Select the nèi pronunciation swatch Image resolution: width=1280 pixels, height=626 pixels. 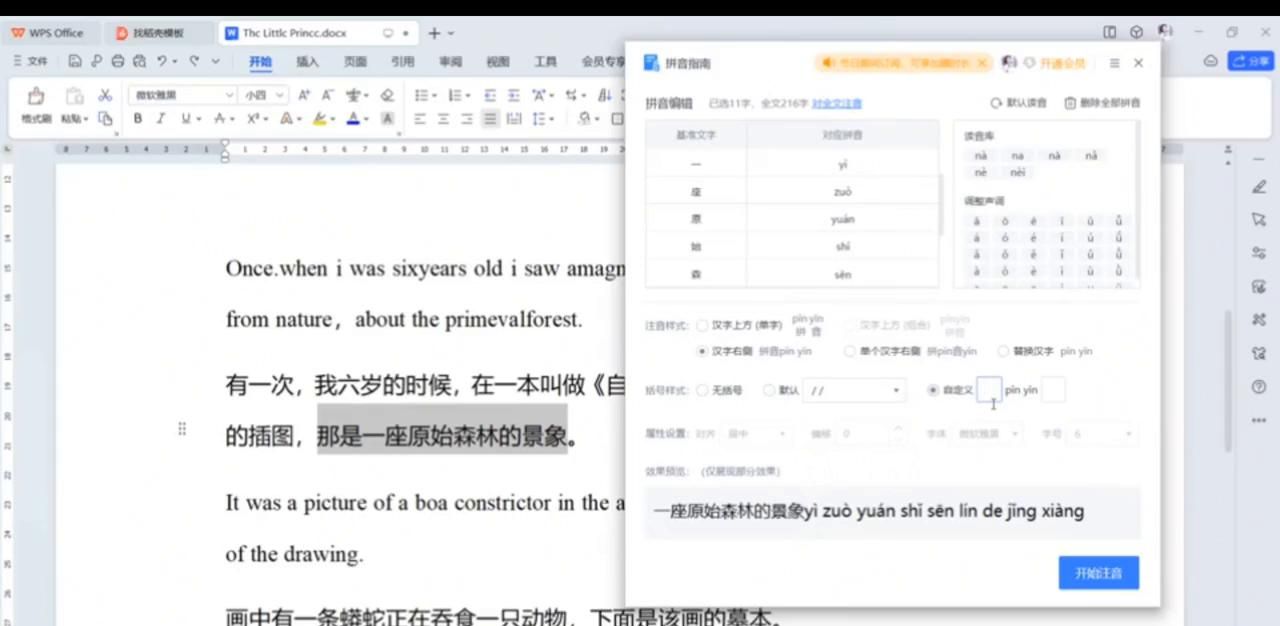point(1018,172)
